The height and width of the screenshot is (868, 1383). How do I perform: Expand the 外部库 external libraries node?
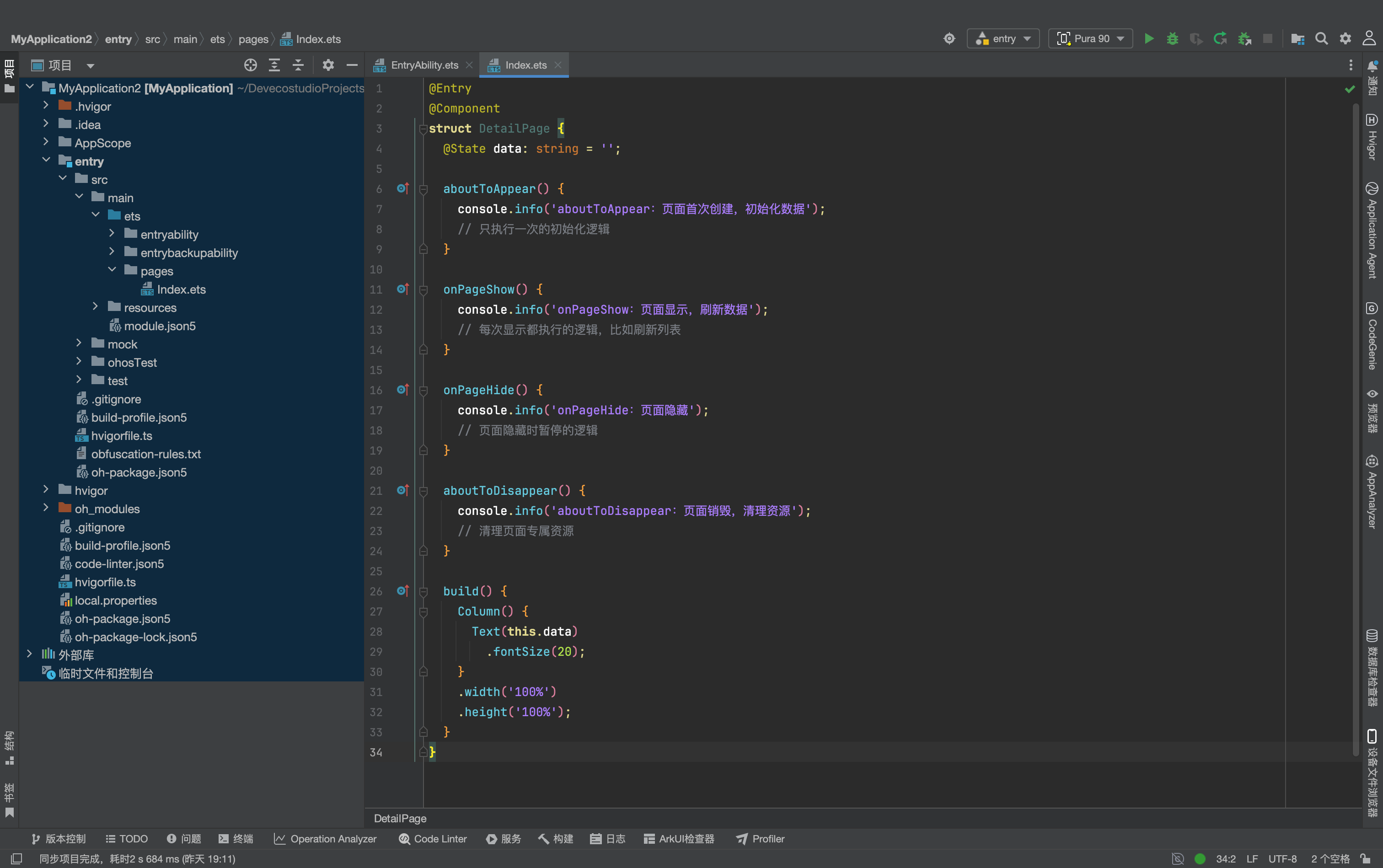pyautogui.click(x=29, y=654)
